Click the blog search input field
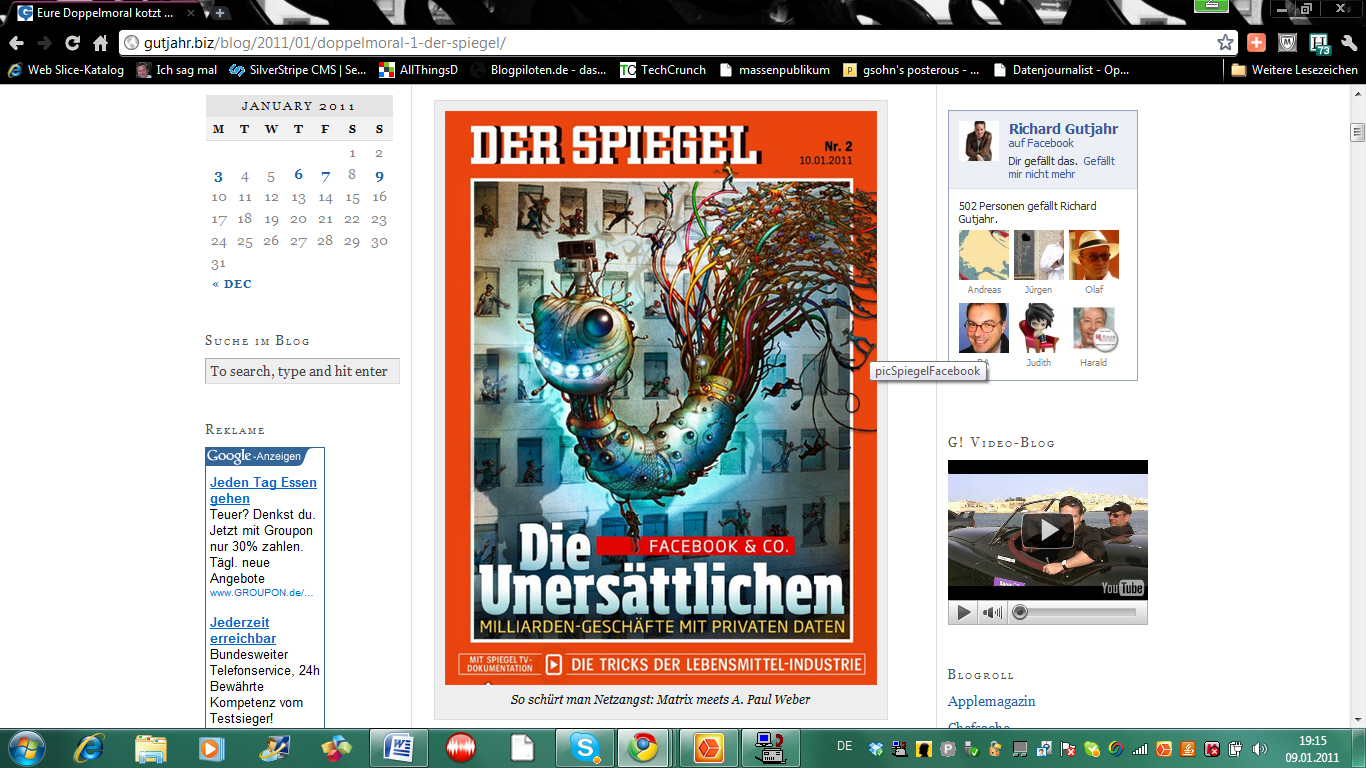The height and width of the screenshot is (768, 1366). pyautogui.click(x=302, y=371)
